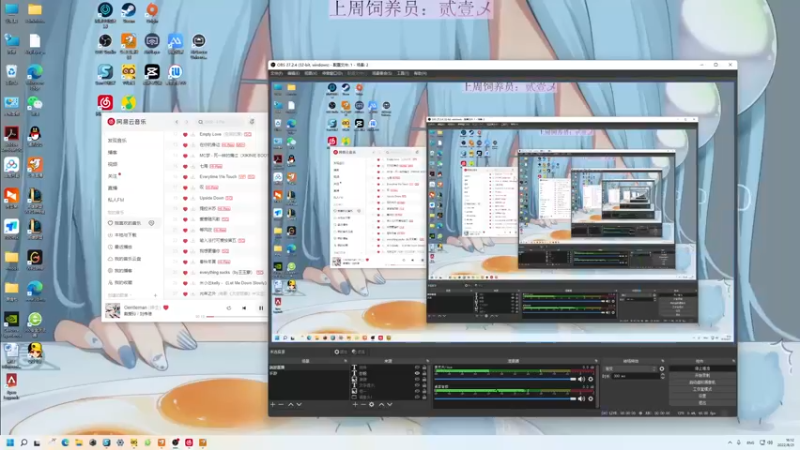Open 我的音乐云盘 in the music sidebar

(124, 259)
